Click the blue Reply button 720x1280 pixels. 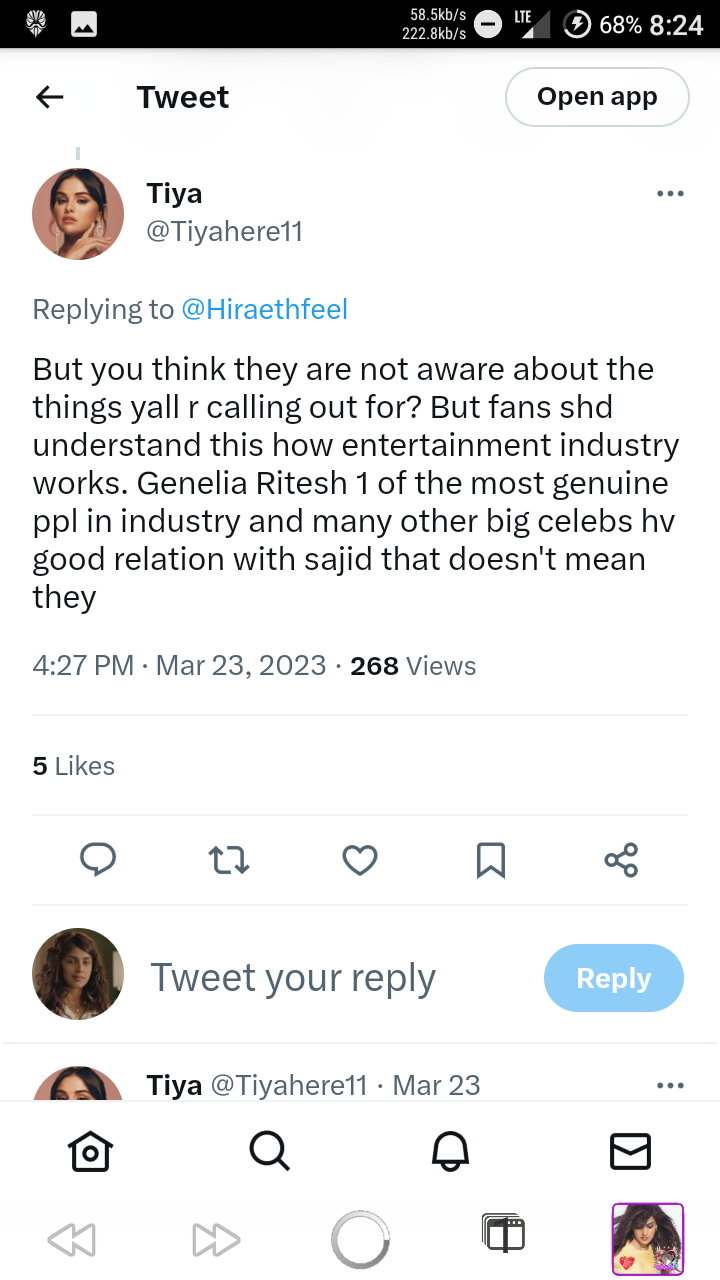point(614,978)
